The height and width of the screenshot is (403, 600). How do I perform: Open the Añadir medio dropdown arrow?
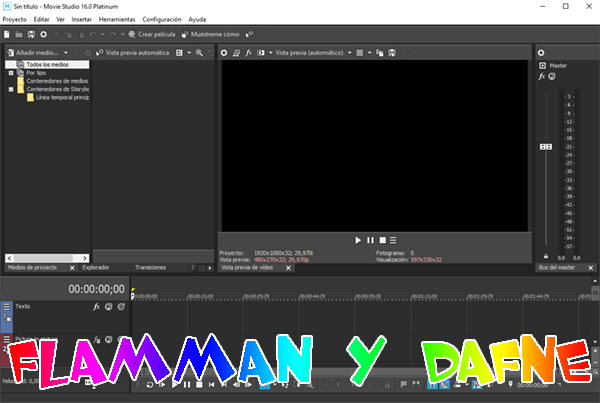pyautogui.click(x=66, y=53)
